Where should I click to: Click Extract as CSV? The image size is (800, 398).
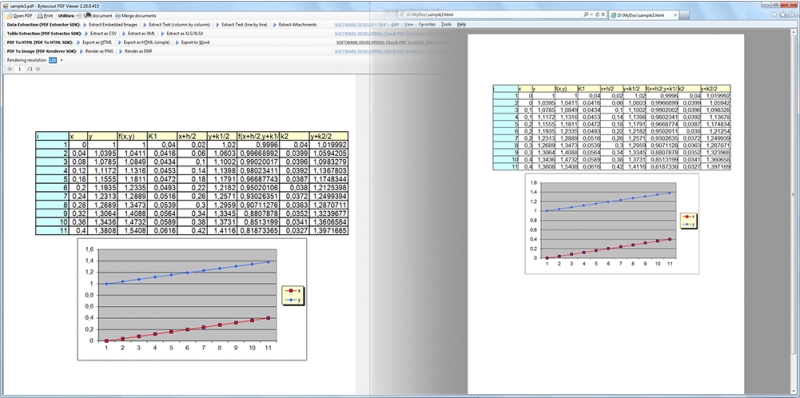(x=101, y=33)
